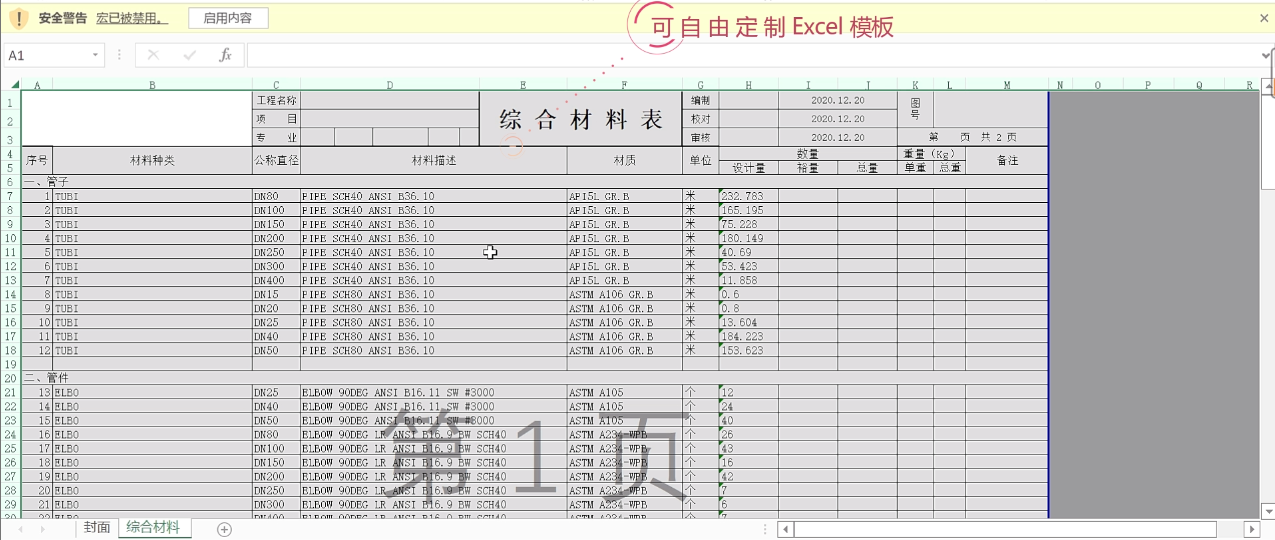Select column H header

(x=748, y=85)
